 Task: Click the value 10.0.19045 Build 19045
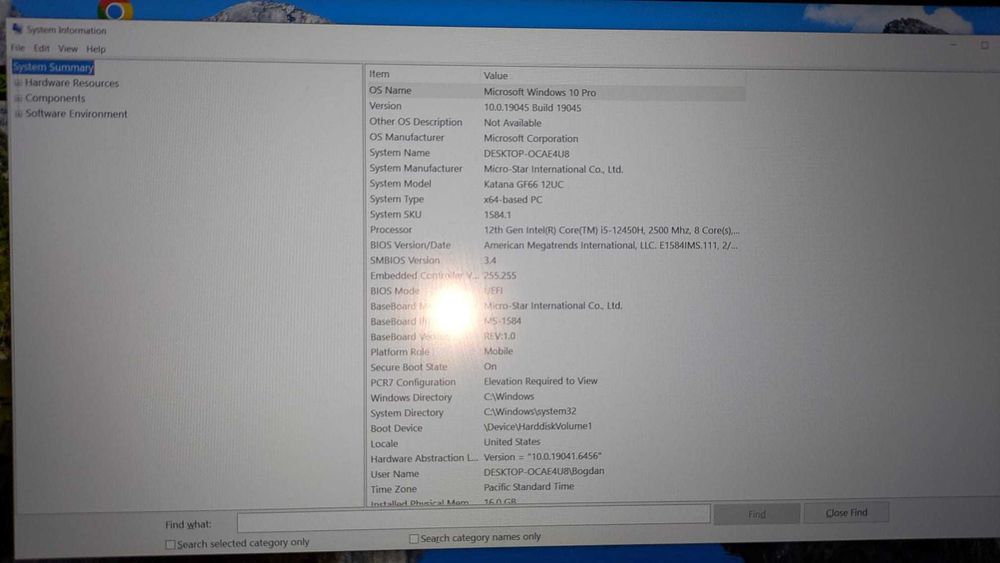point(532,108)
